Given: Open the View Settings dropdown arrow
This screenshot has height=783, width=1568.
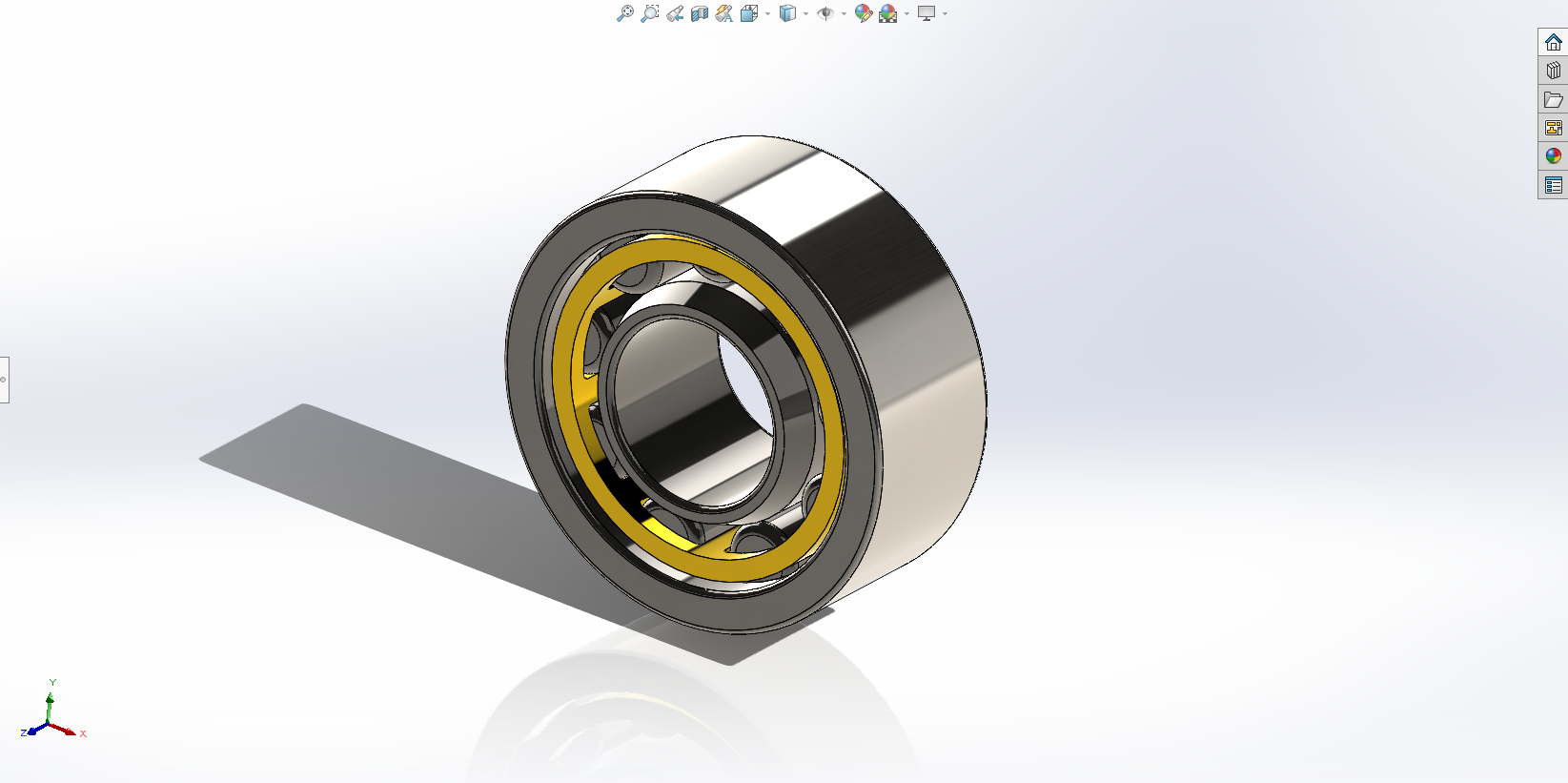Looking at the screenshot, I should point(945,13).
